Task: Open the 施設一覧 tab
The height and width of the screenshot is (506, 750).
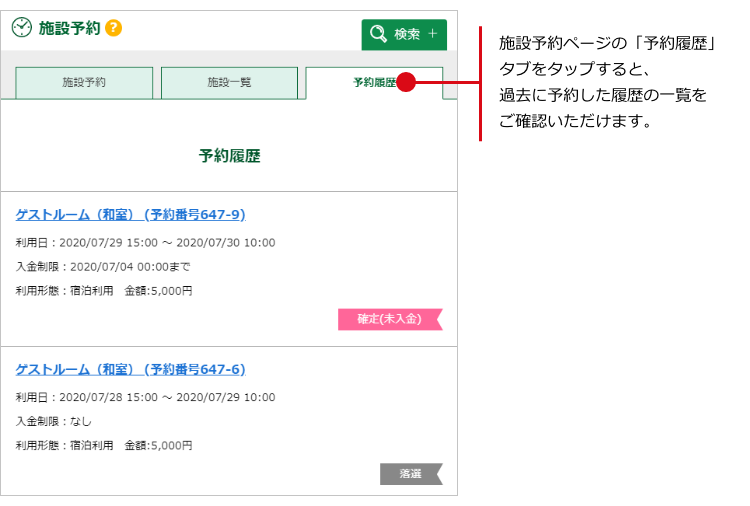Action: [x=229, y=82]
